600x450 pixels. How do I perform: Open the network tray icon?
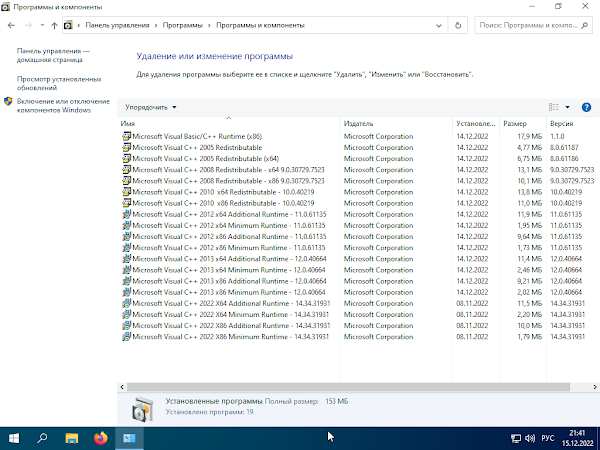[x=516, y=438]
